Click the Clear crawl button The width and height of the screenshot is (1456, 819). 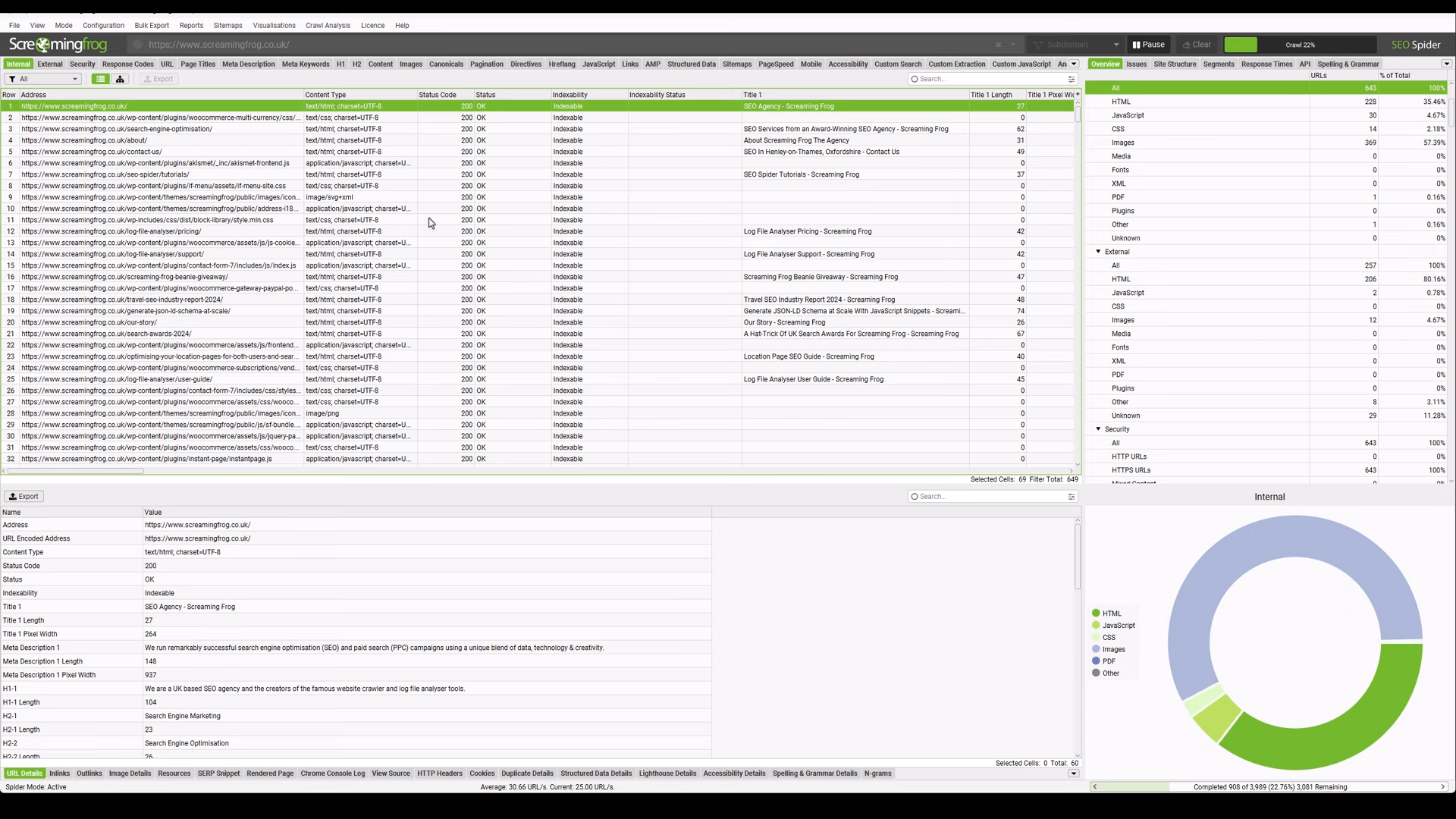coord(1197,45)
